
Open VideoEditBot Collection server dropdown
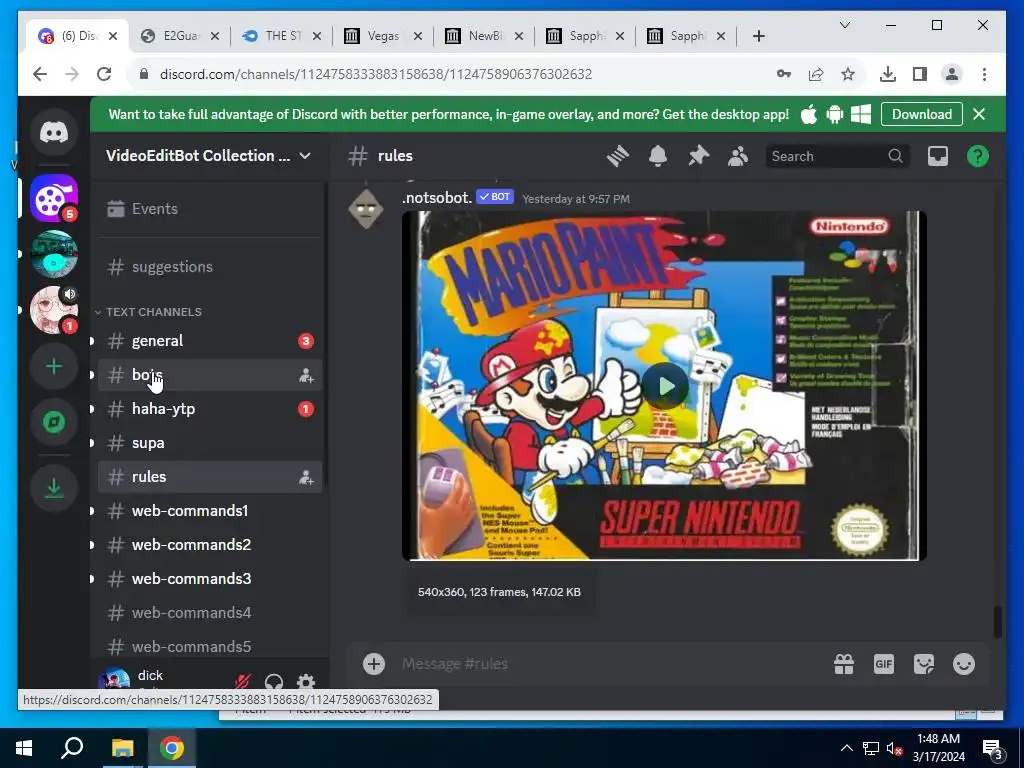click(x=209, y=156)
